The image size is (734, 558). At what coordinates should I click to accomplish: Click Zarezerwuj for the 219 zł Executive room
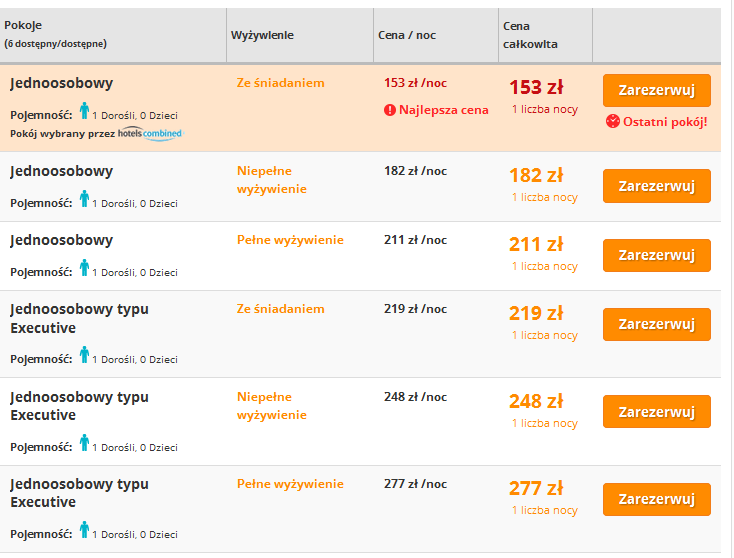click(656, 324)
